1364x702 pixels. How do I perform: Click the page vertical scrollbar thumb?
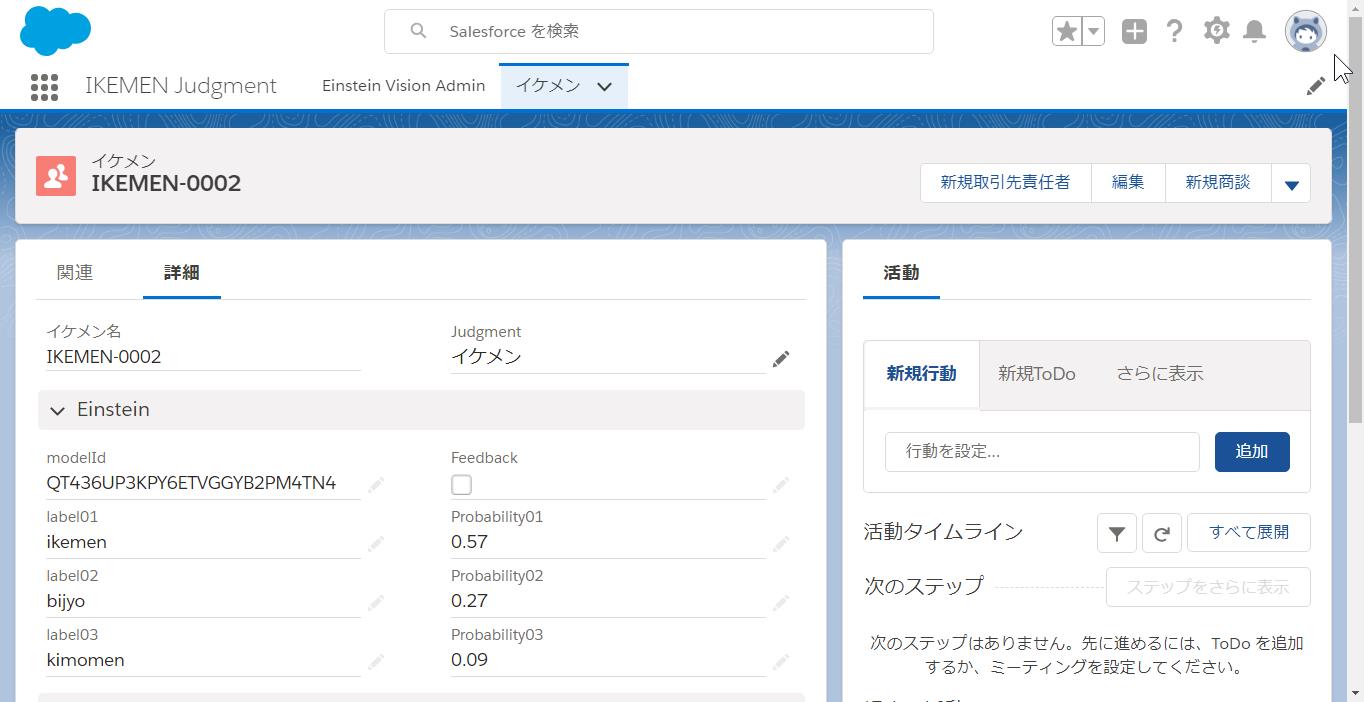[x=1356, y=220]
